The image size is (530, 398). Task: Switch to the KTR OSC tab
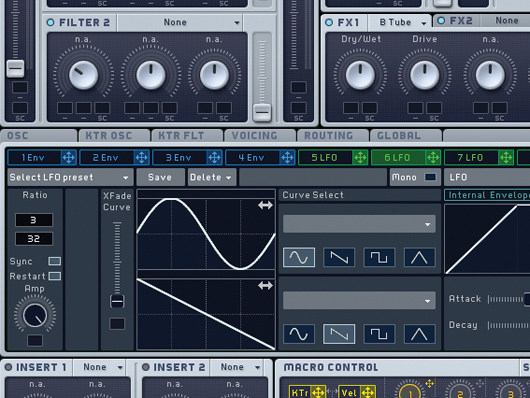[114, 136]
